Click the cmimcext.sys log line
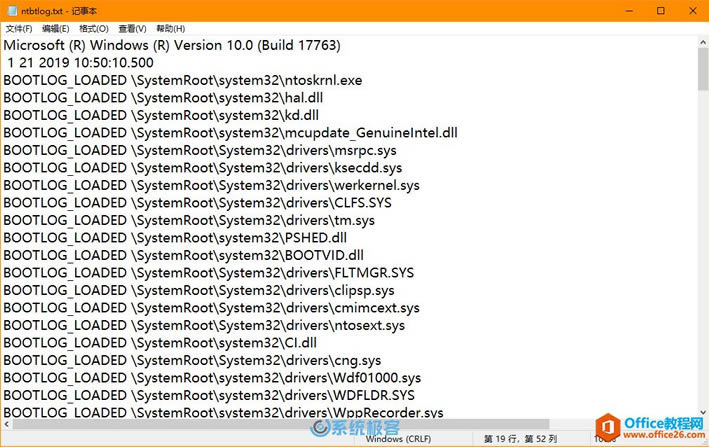 (212, 308)
